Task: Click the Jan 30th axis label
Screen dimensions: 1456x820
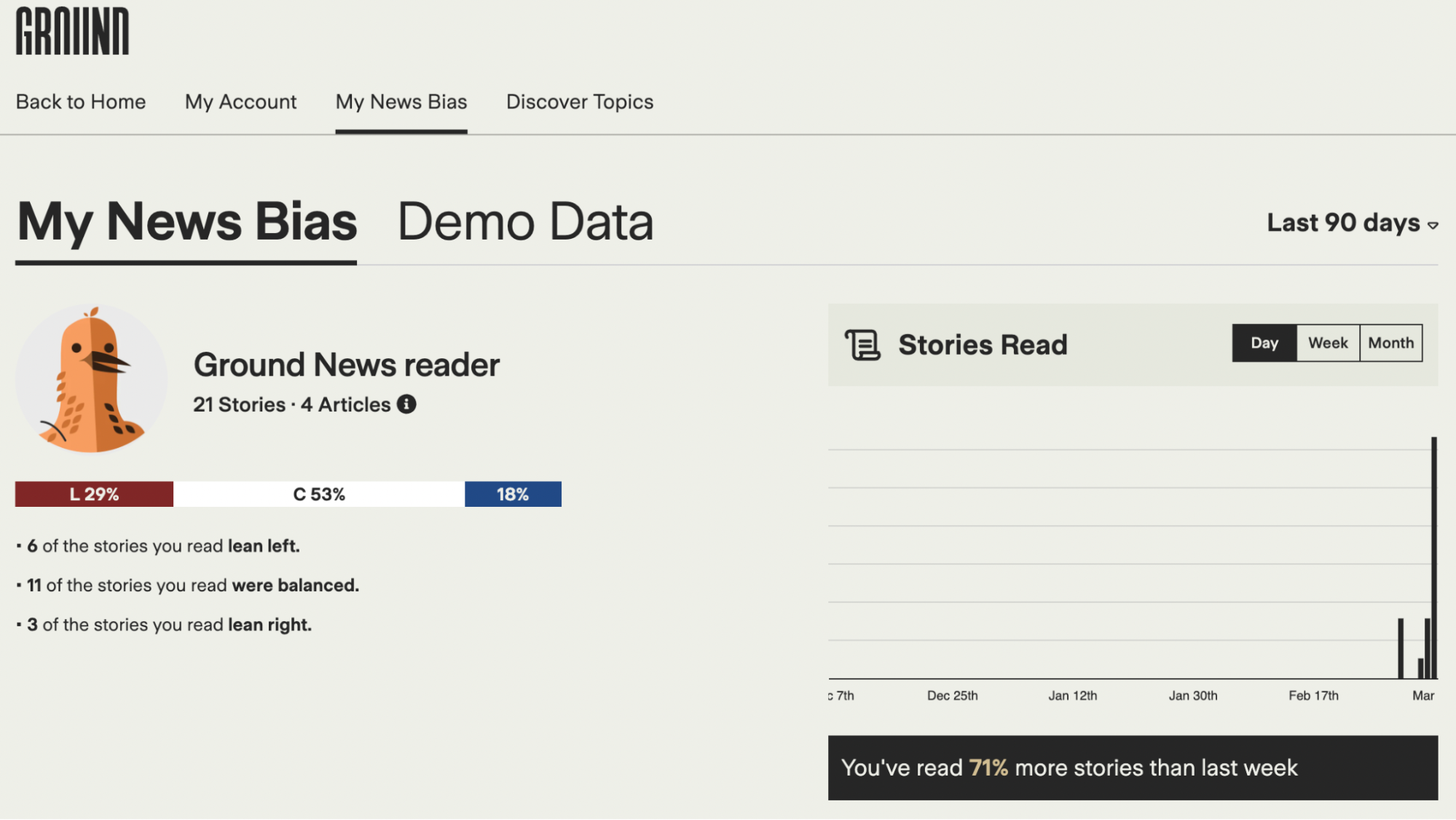Action: 1193,695
